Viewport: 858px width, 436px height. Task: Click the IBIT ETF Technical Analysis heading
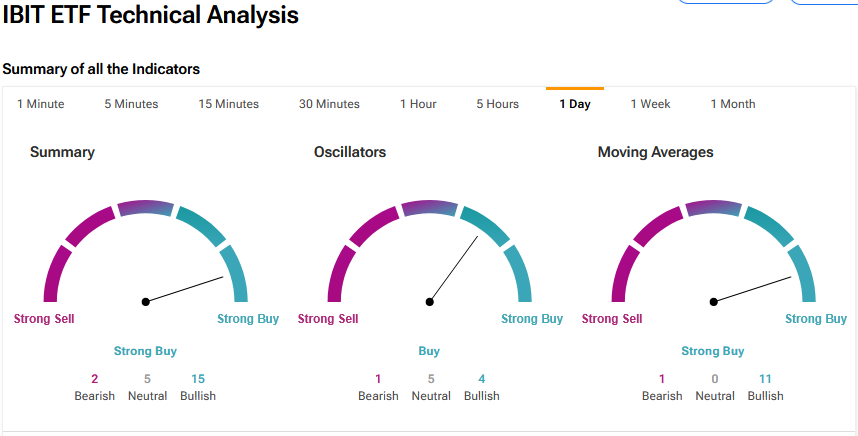151,16
